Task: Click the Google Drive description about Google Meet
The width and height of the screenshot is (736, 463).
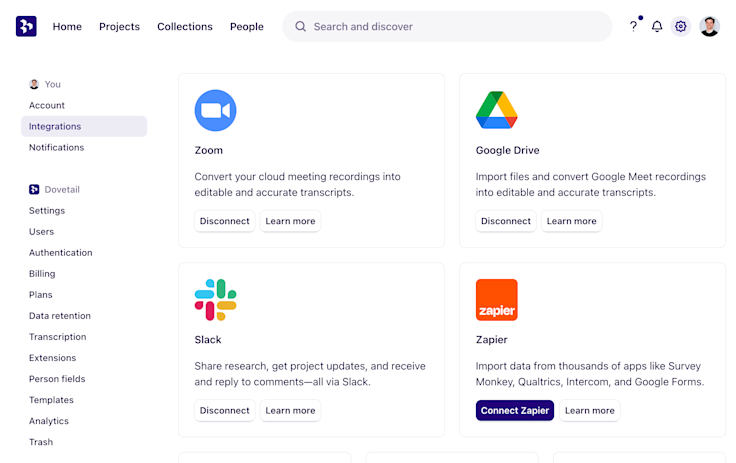Action: pos(591,185)
